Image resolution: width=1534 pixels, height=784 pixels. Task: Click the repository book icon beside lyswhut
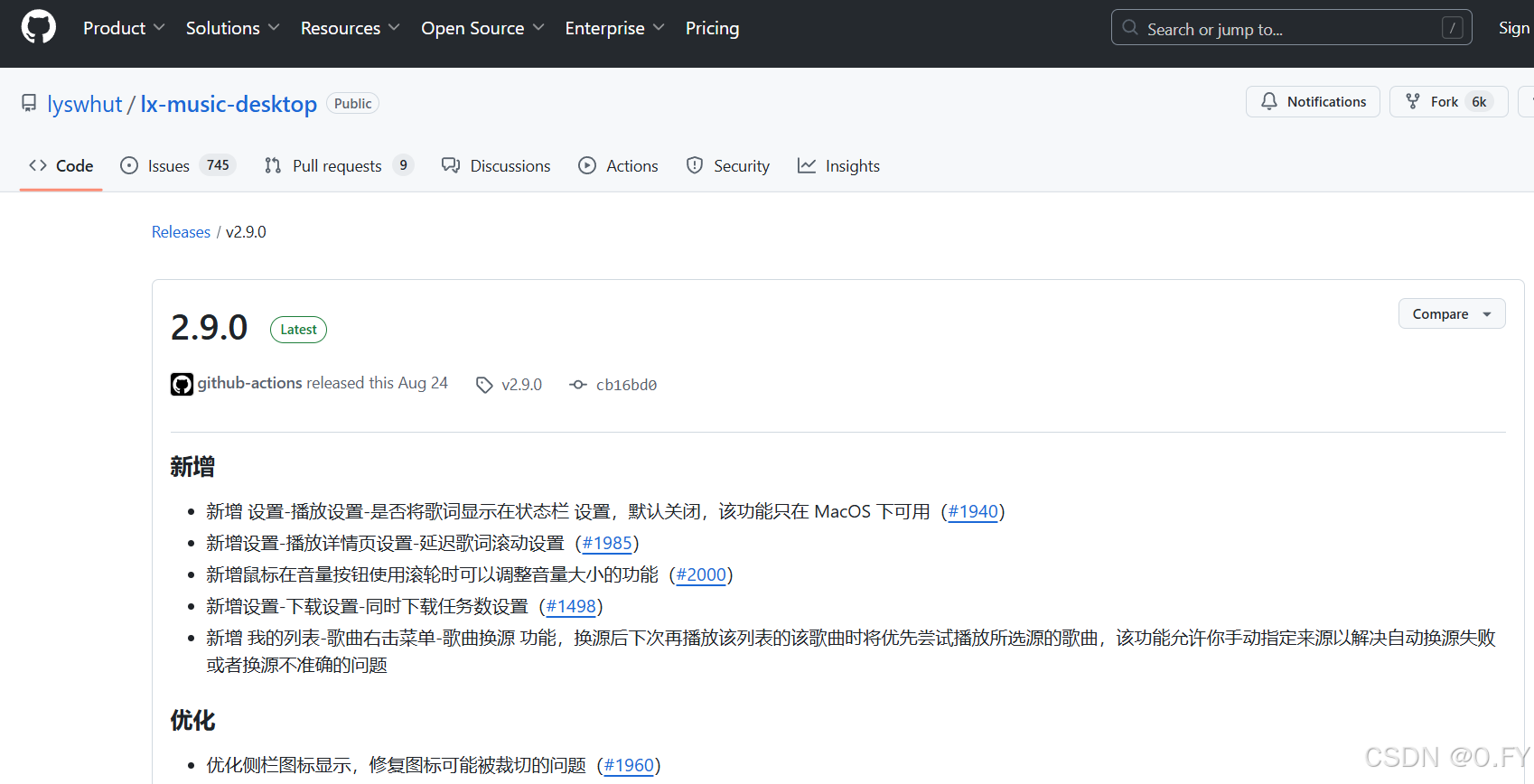29,104
